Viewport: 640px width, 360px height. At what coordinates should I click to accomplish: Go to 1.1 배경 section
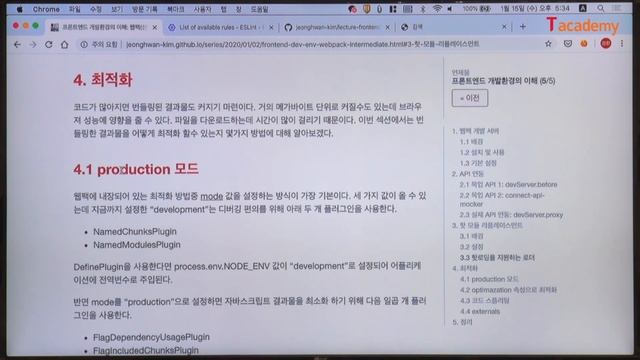click(471, 142)
